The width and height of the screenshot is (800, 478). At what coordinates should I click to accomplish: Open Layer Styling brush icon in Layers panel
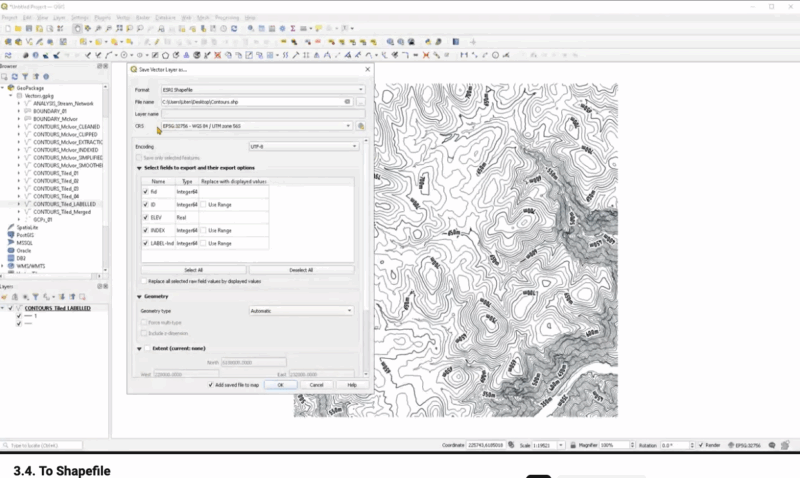4,297
